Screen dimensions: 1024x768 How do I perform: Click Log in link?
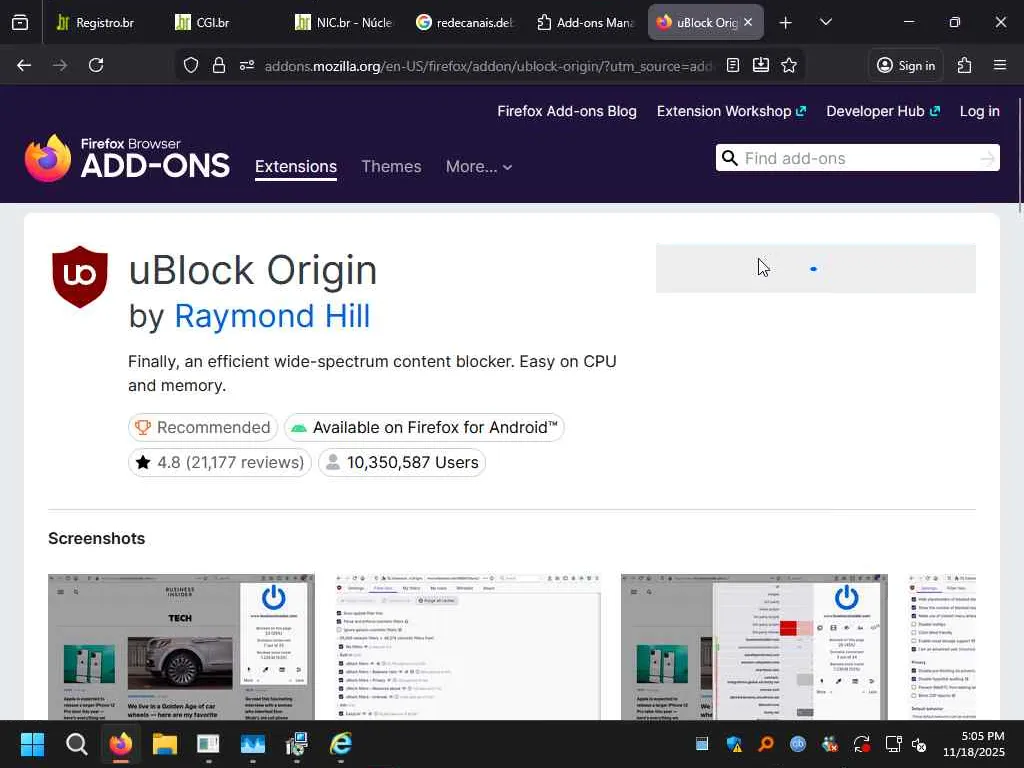pyautogui.click(x=980, y=112)
